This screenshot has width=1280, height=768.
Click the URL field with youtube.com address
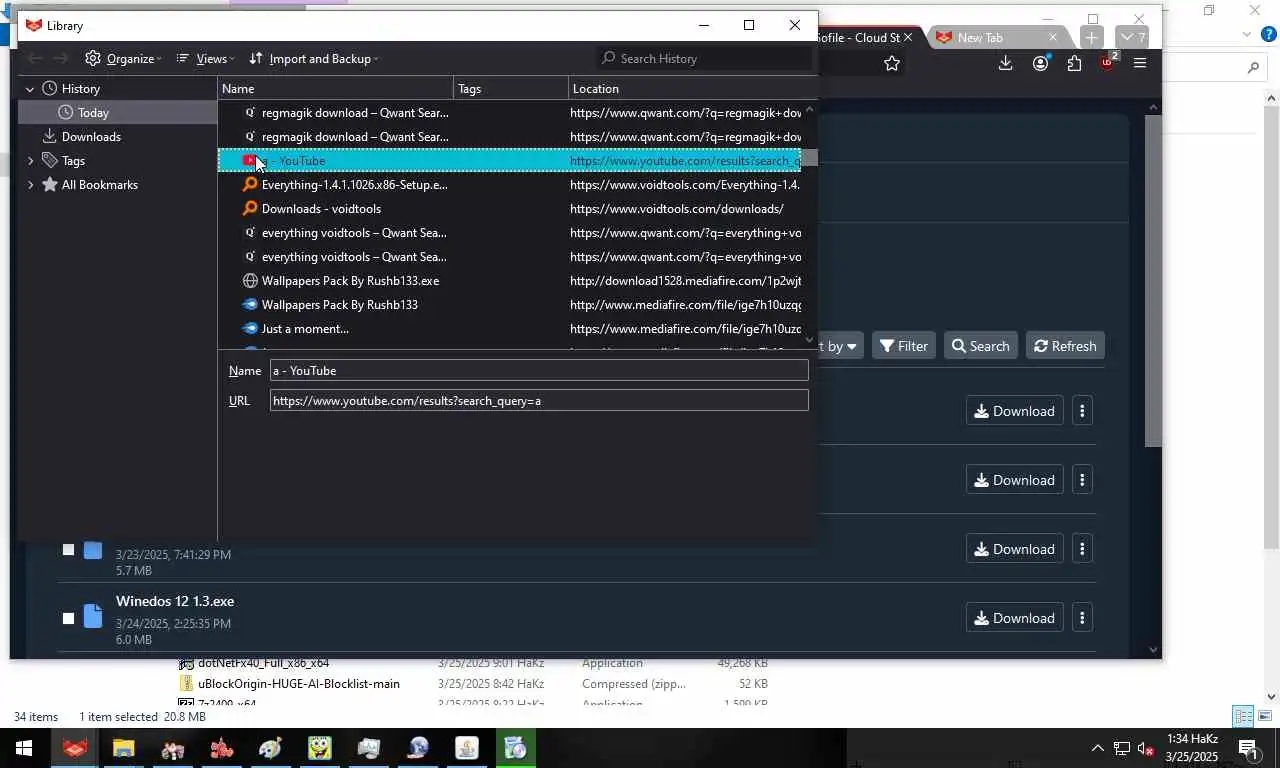538,401
